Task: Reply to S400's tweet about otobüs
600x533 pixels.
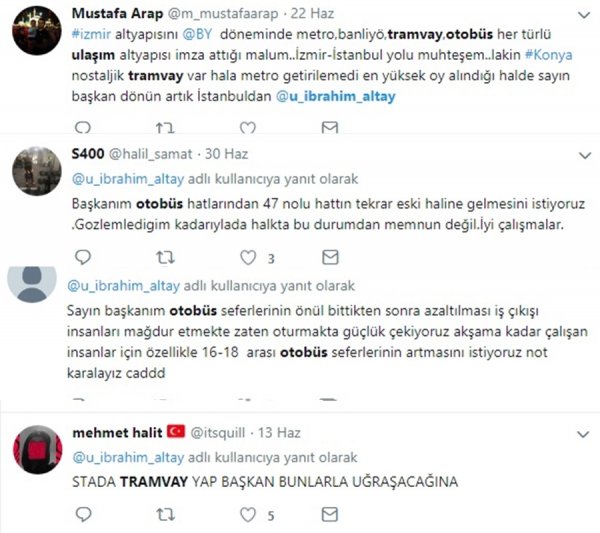Action: tap(83, 257)
